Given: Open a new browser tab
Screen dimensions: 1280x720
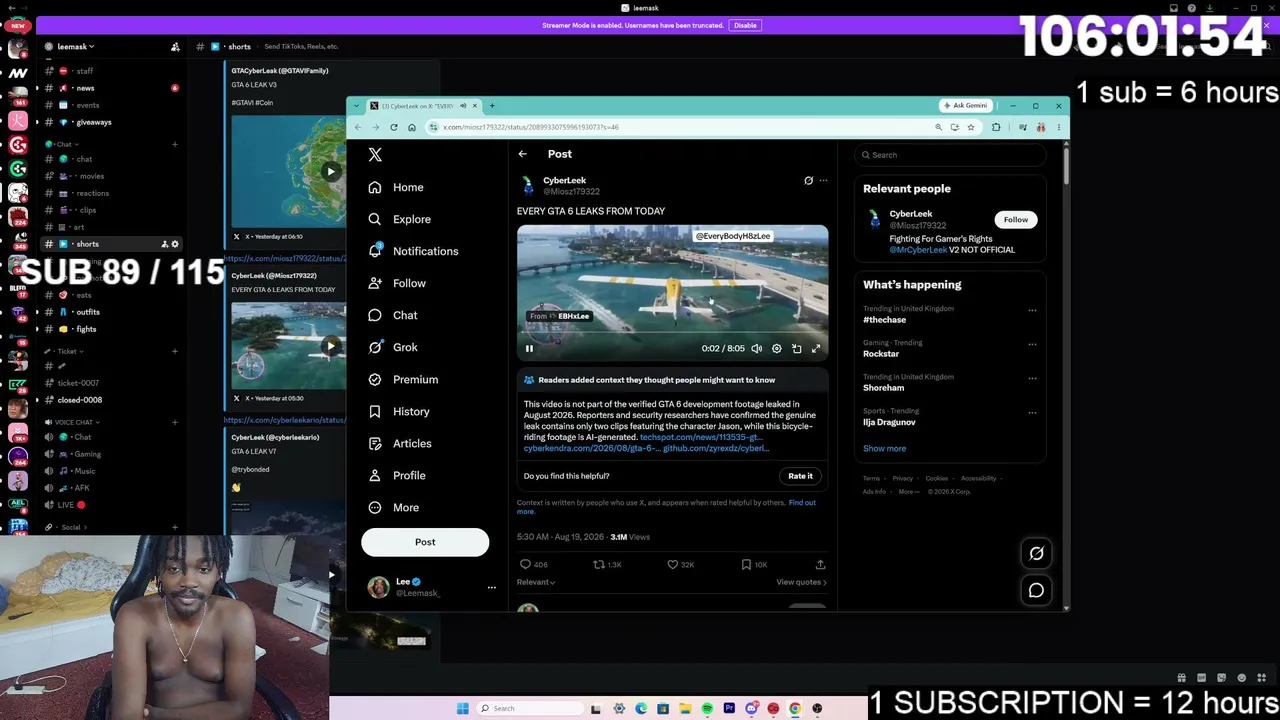Looking at the screenshot, I should coord(491,106).
